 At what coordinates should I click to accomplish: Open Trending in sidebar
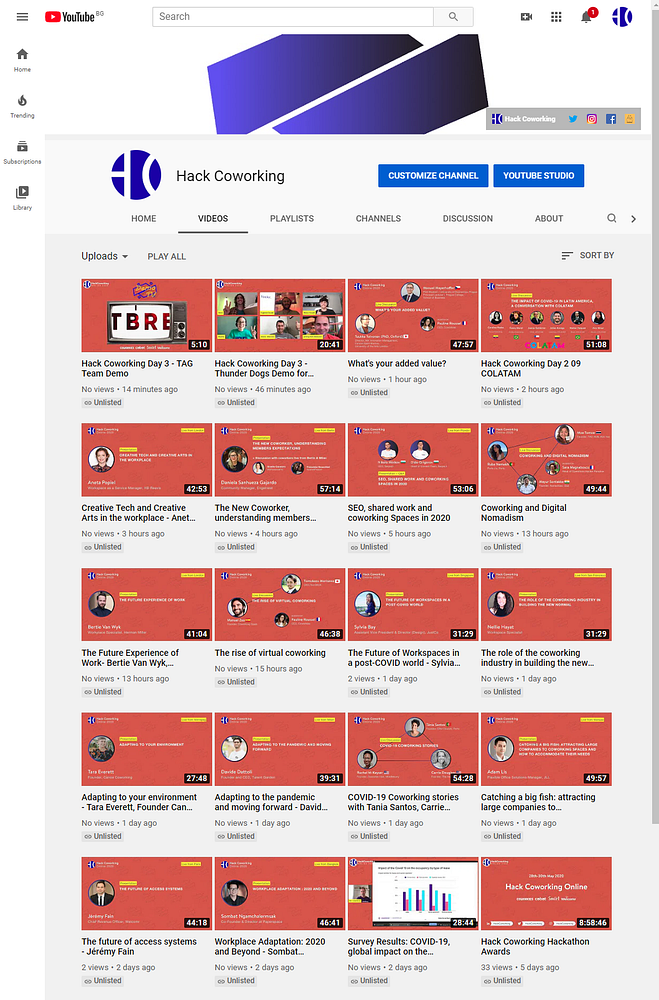pos(22,107)
